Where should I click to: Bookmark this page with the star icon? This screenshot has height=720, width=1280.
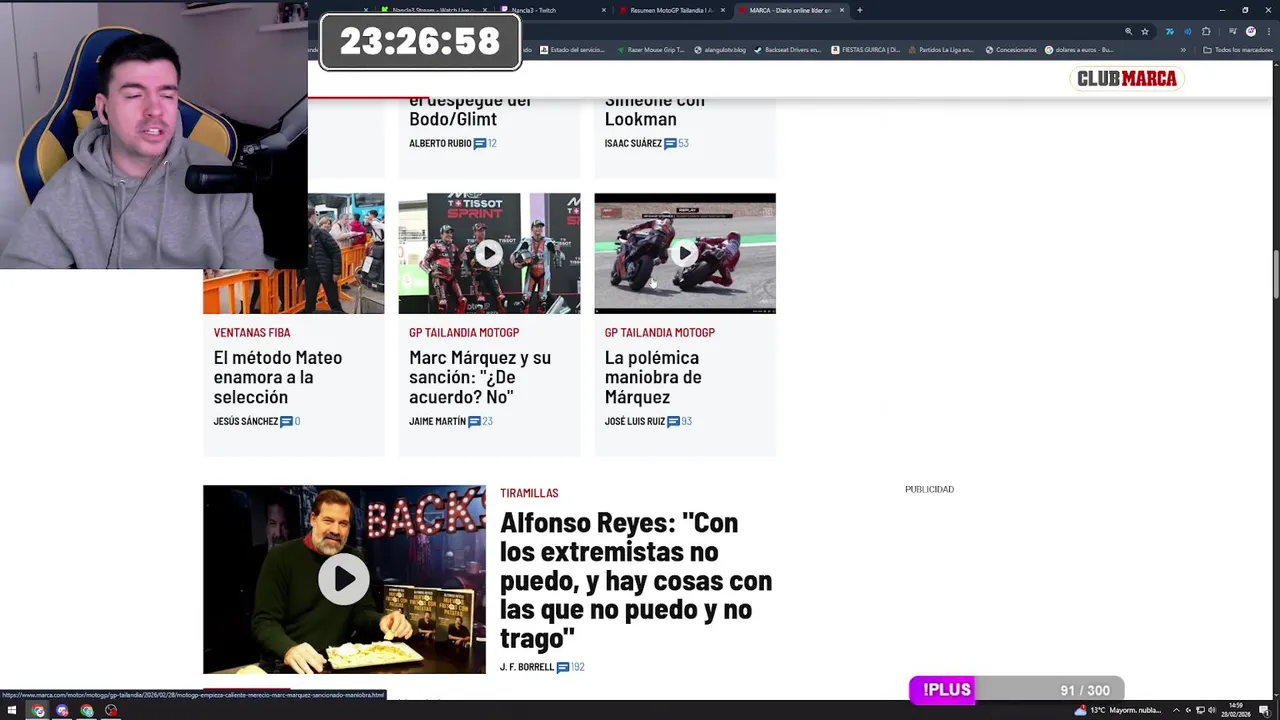pos(1145,31)
